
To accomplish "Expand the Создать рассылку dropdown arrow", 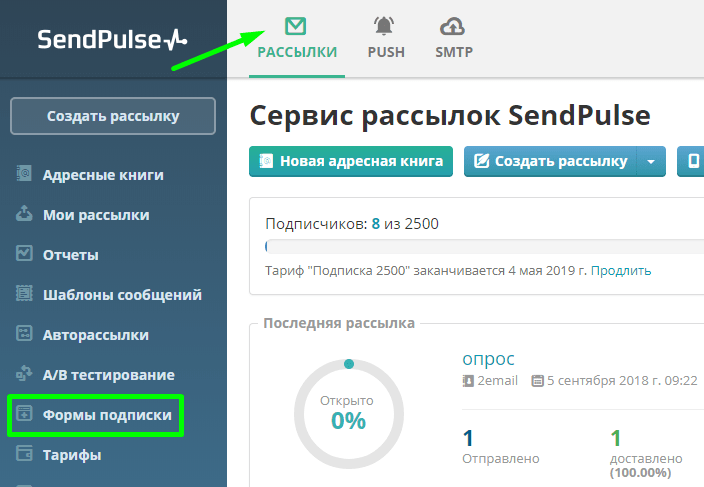I will point(651,161).
